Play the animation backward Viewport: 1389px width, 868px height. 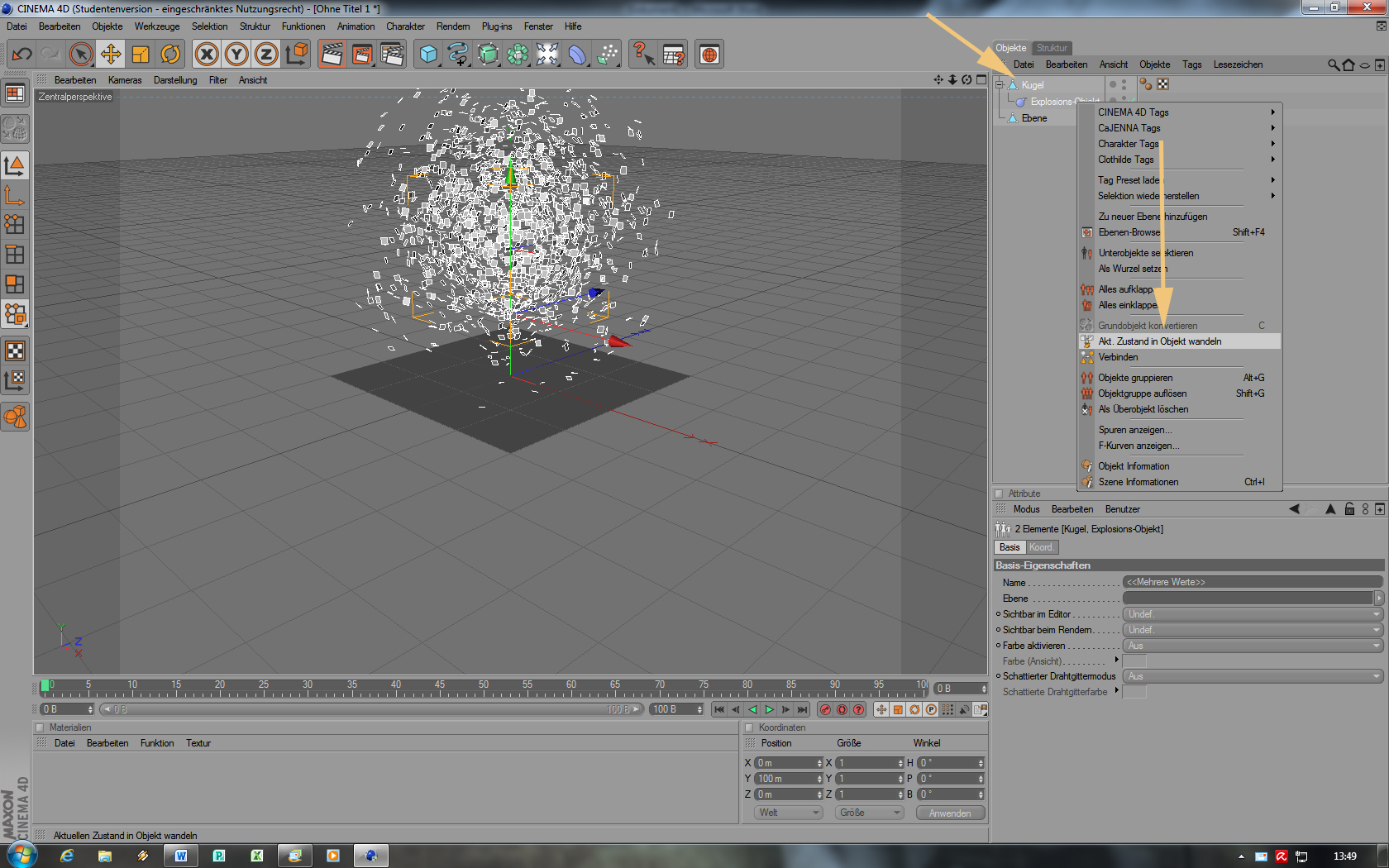pos(752,709)
